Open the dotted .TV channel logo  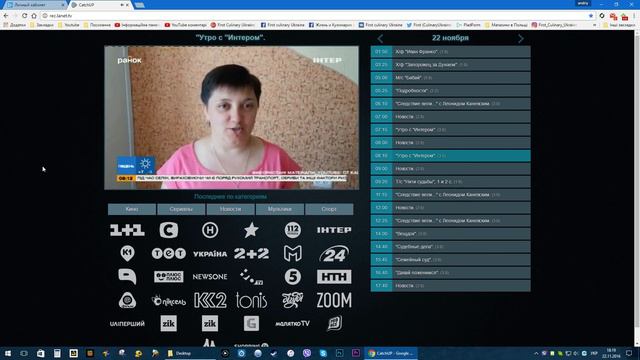(251, 277)
